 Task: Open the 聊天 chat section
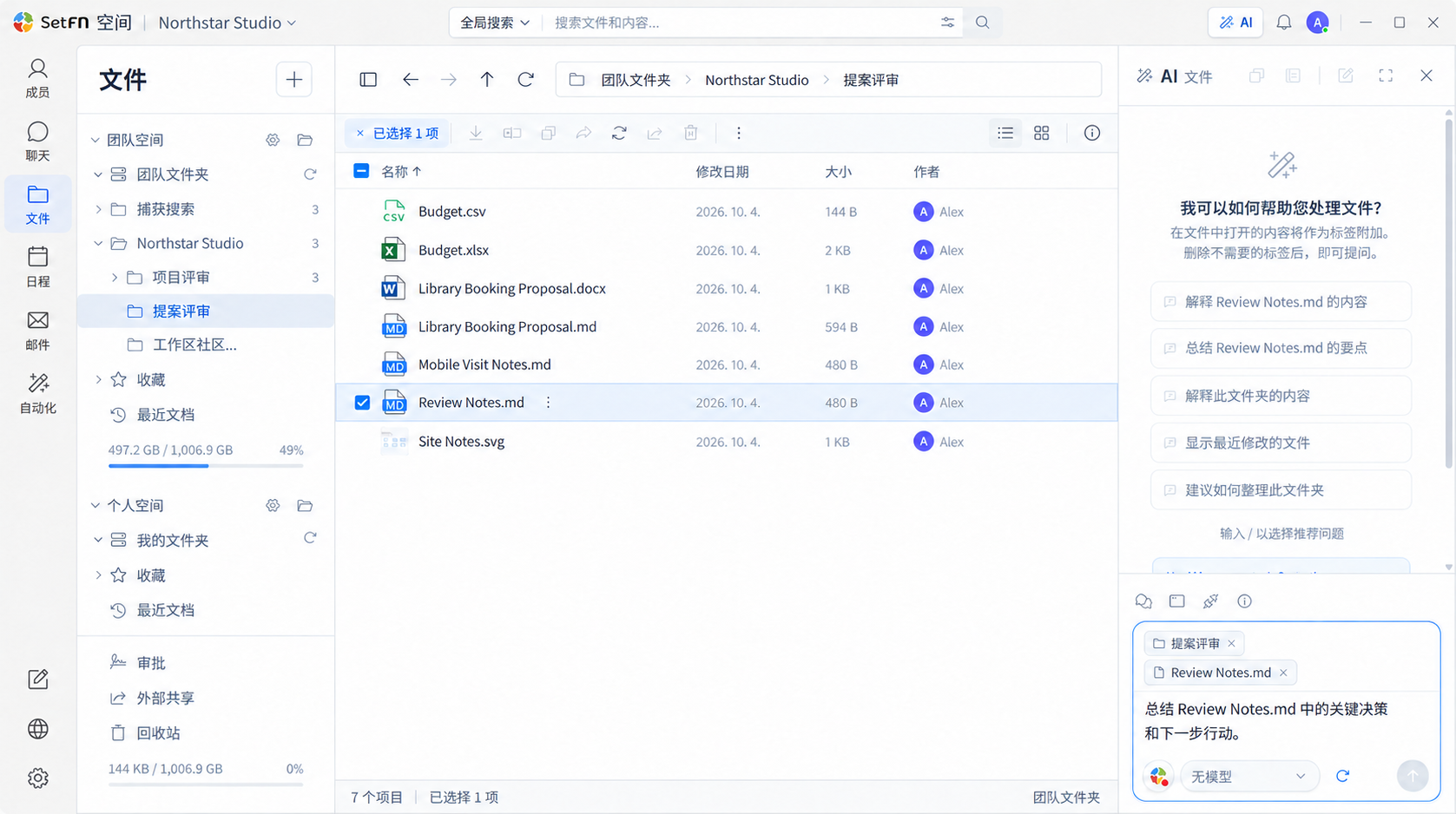coord(37,141)
